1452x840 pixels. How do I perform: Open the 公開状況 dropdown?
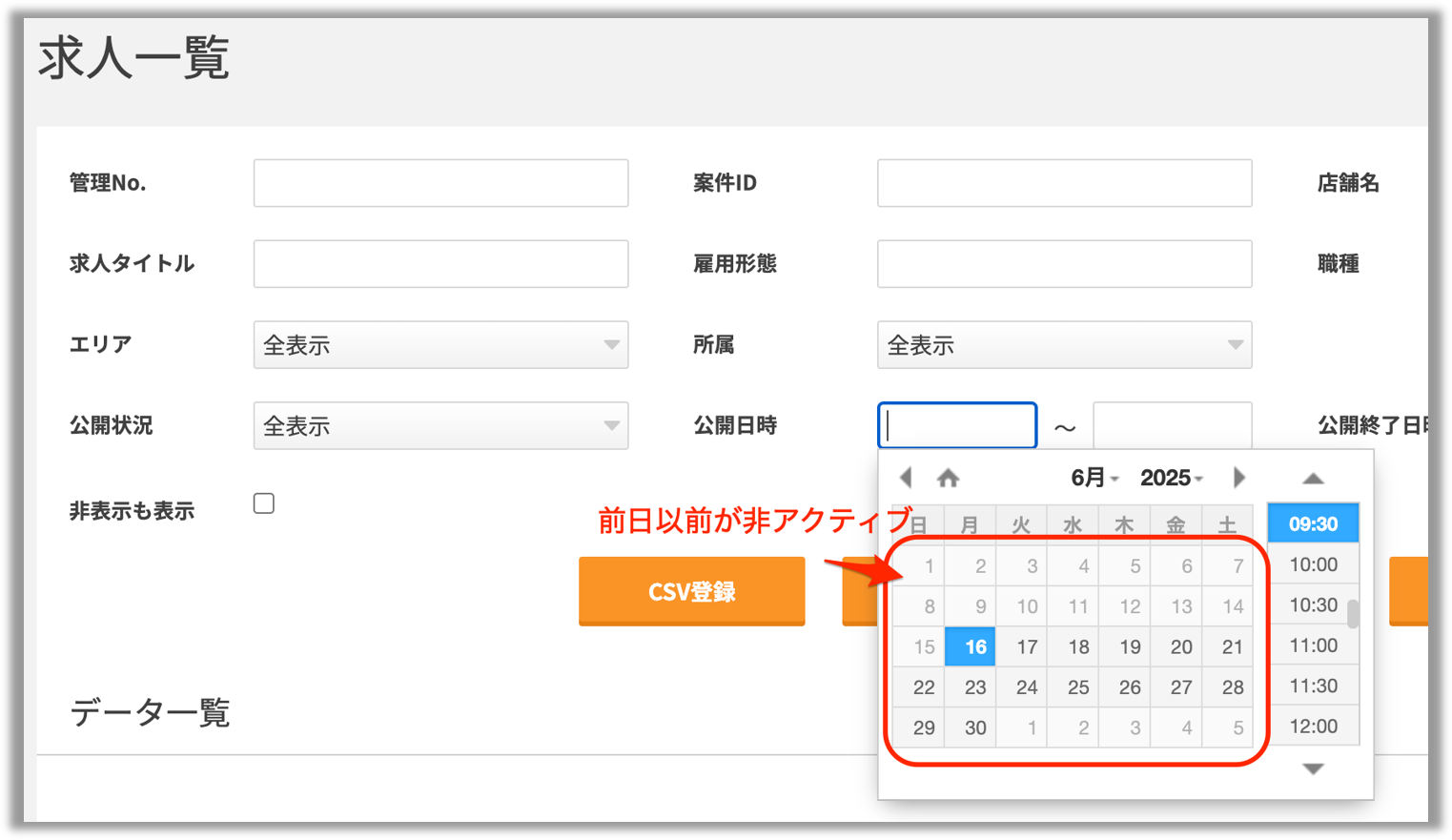[440, 426]
